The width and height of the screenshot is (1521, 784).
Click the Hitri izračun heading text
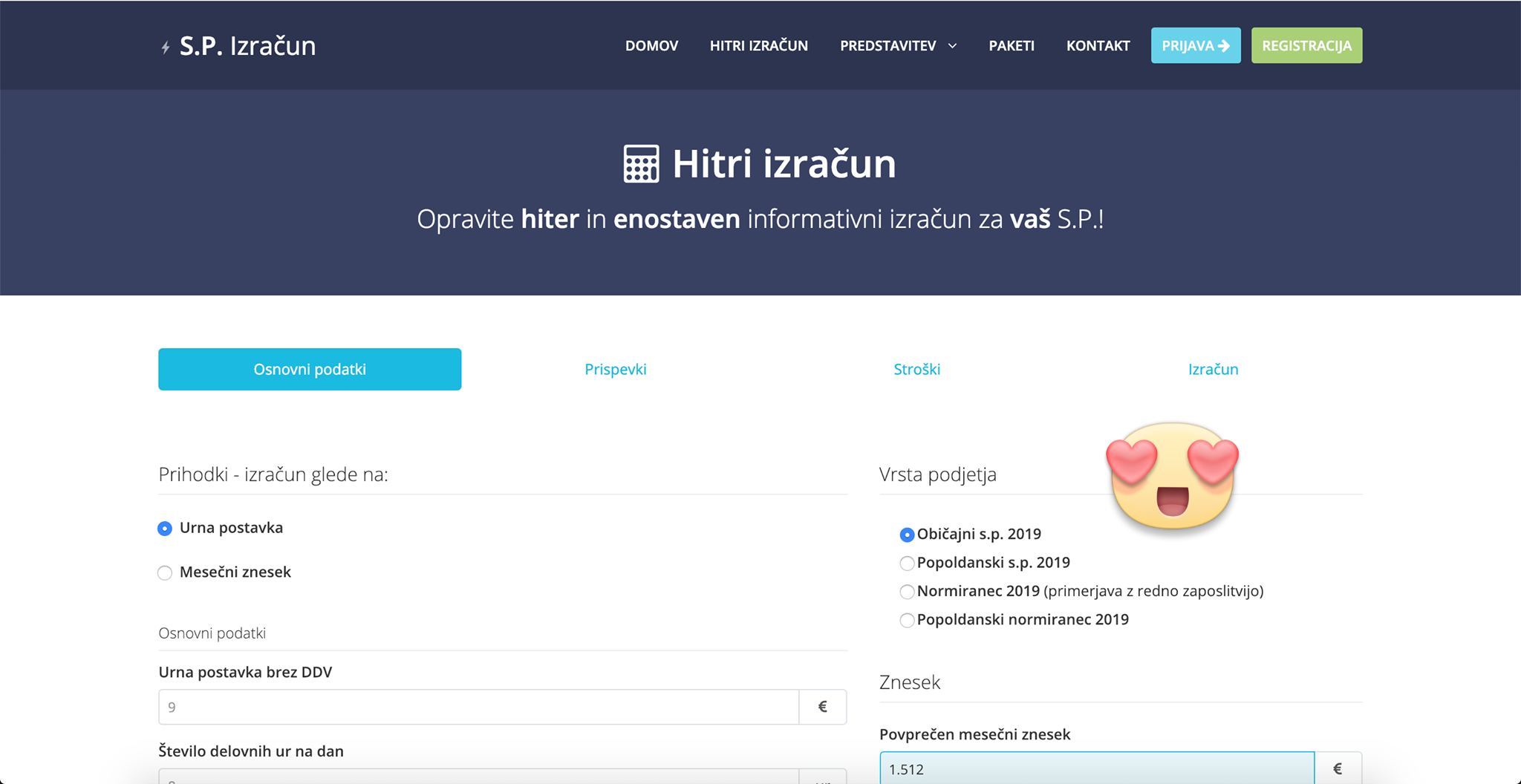784,163
